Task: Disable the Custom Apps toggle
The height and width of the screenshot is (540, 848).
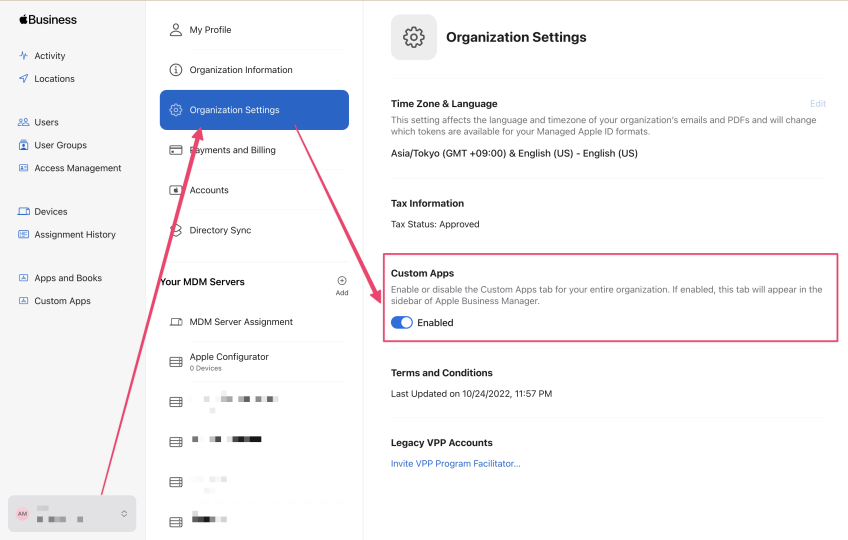Action: pos(402,323)
